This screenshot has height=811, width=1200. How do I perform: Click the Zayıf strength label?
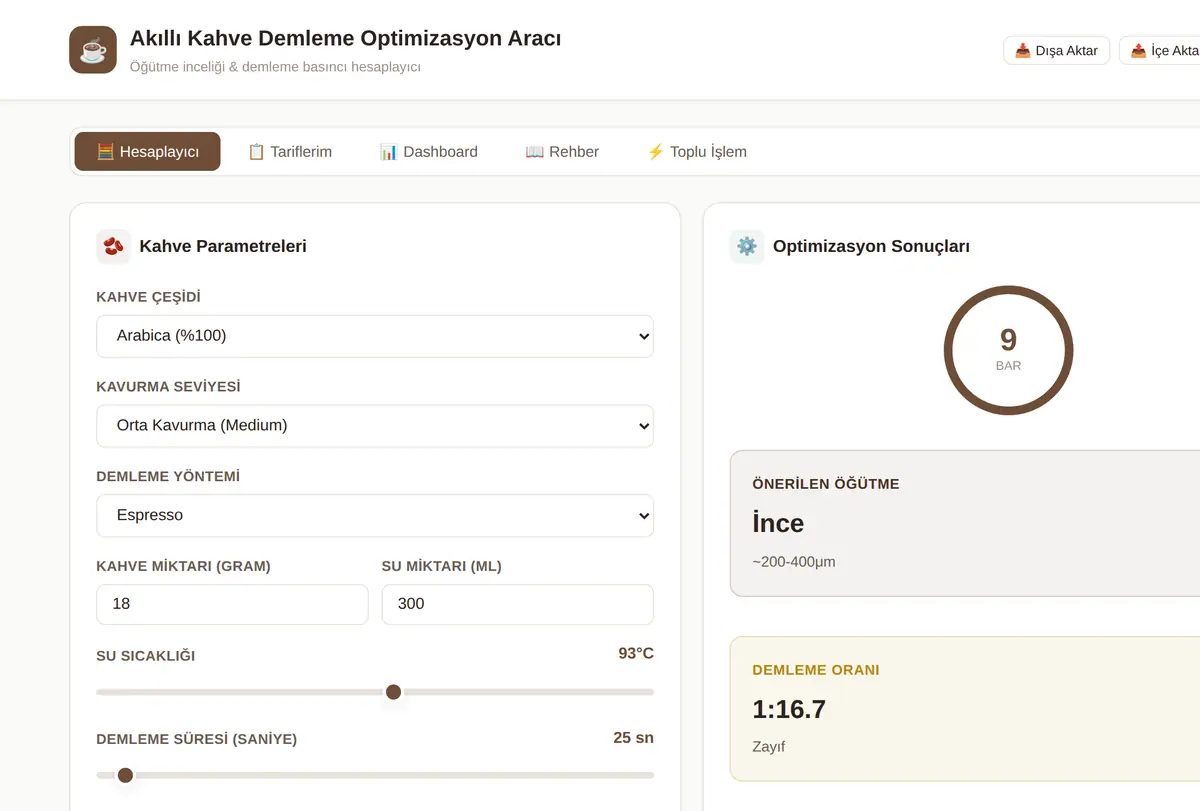click(769, 747)
